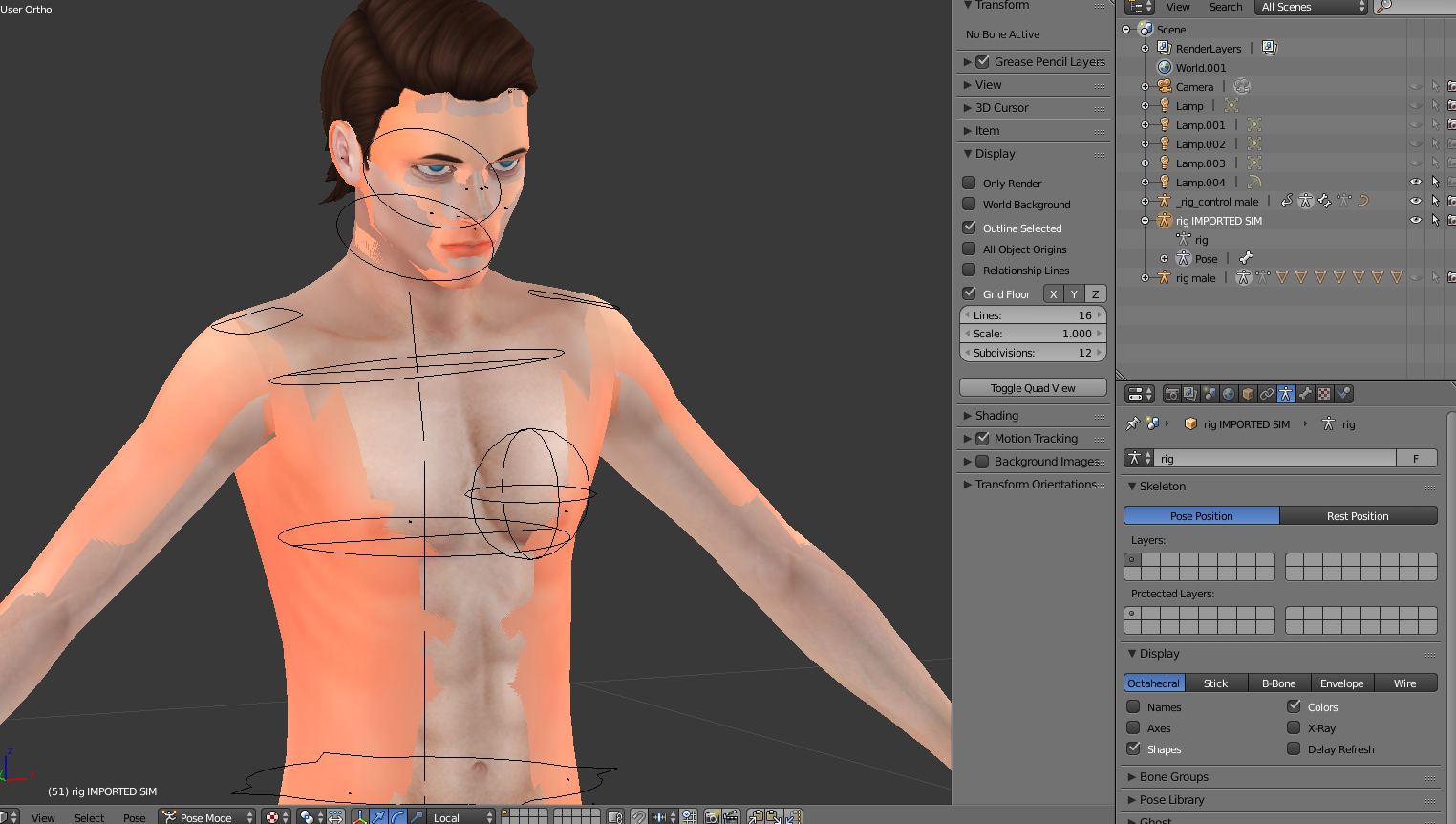Screen dimensions: 1456x824
Task: Click the OpenGL render animation clapper icon
Action: [x=731, y=817]
